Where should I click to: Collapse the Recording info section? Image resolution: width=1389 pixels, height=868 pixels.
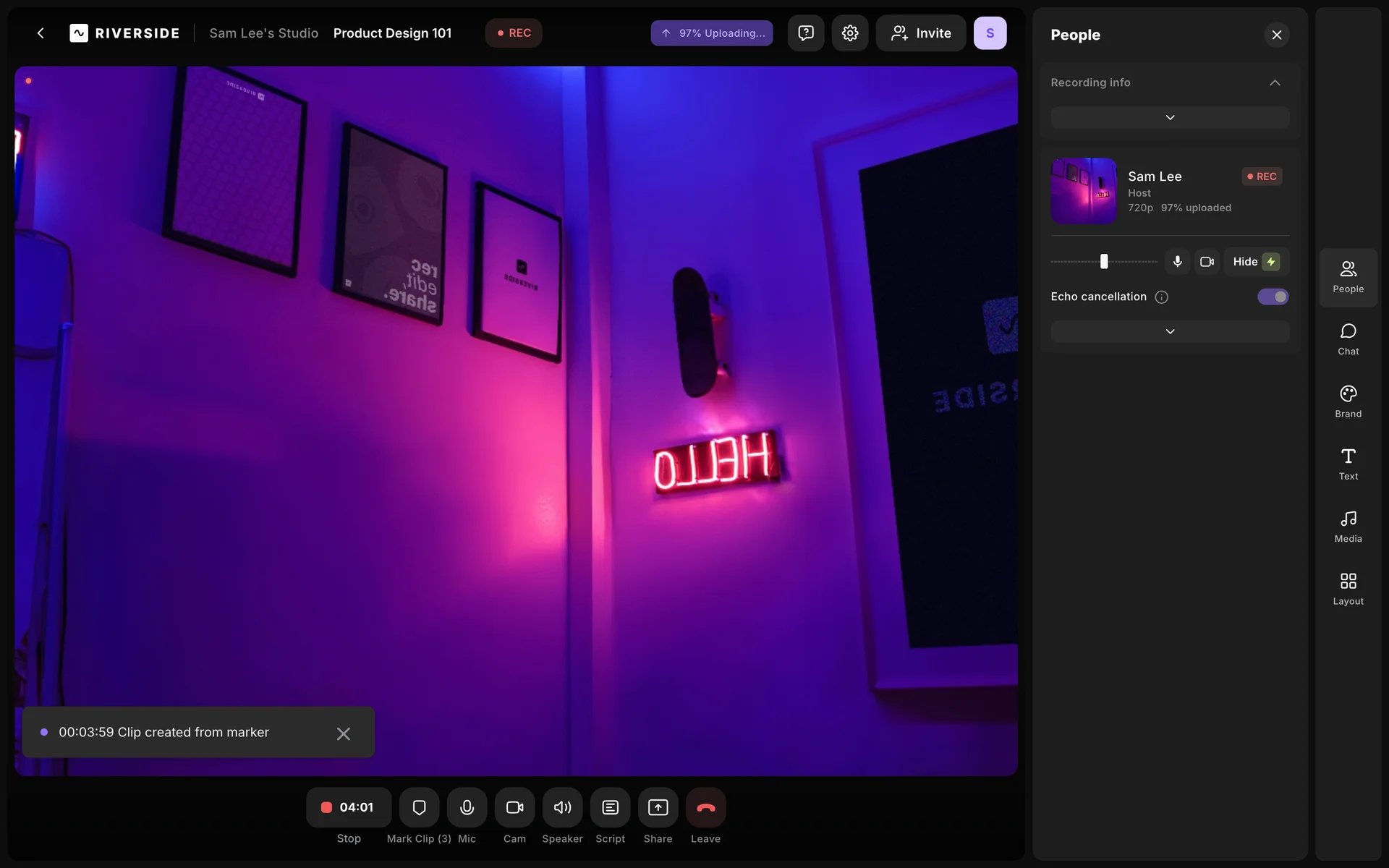[1275, 82]
